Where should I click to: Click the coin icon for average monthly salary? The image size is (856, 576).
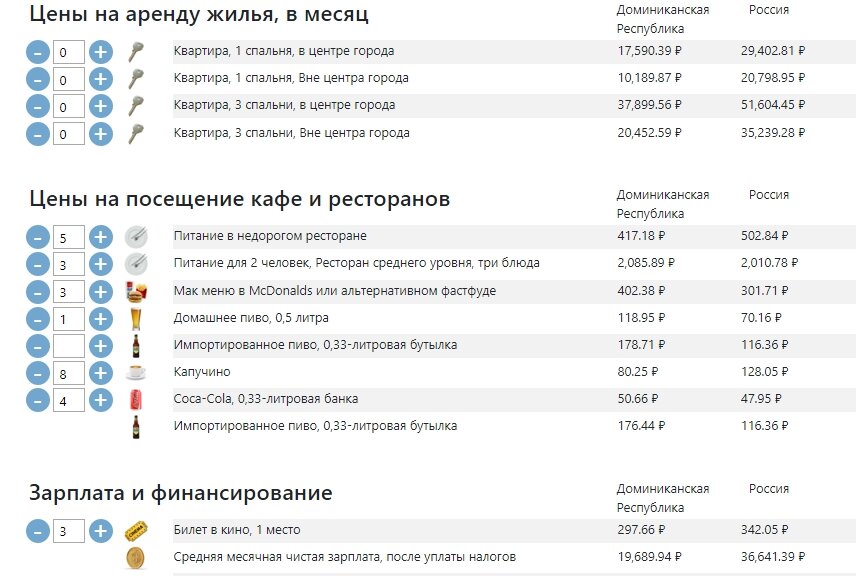click(137, 556)
